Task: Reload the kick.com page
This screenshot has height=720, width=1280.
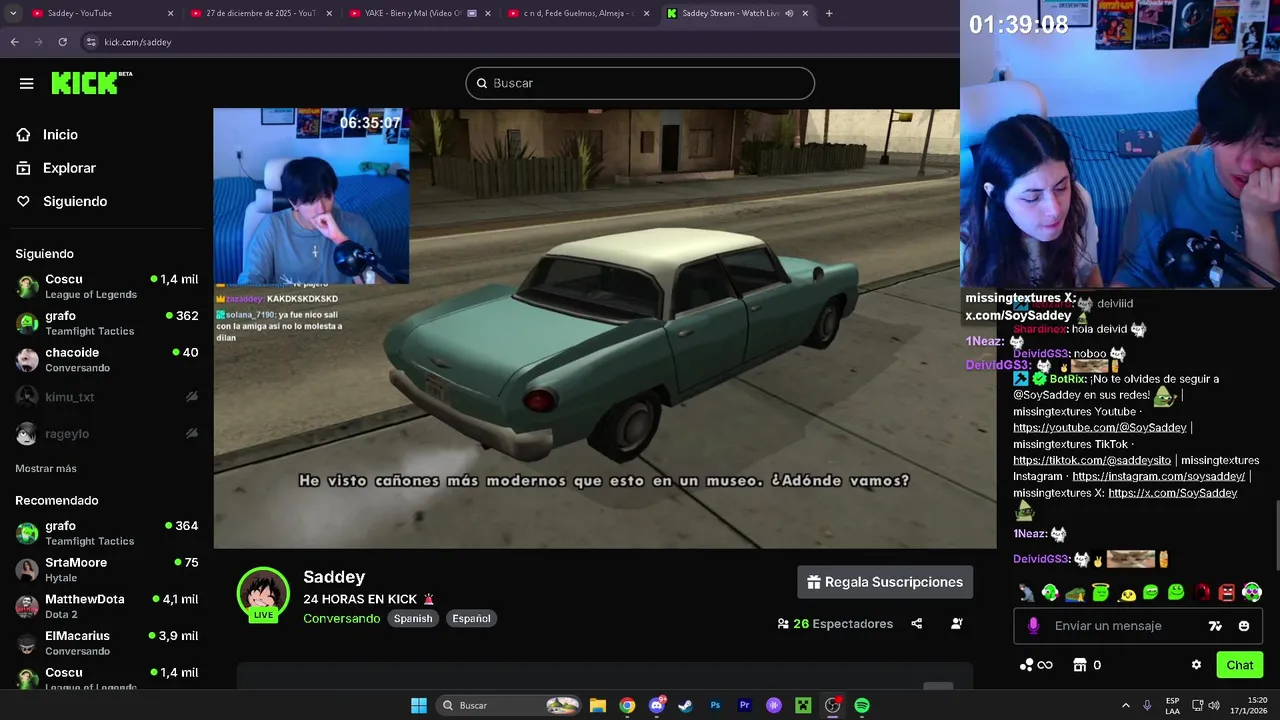Action: [x=62, y=42]
